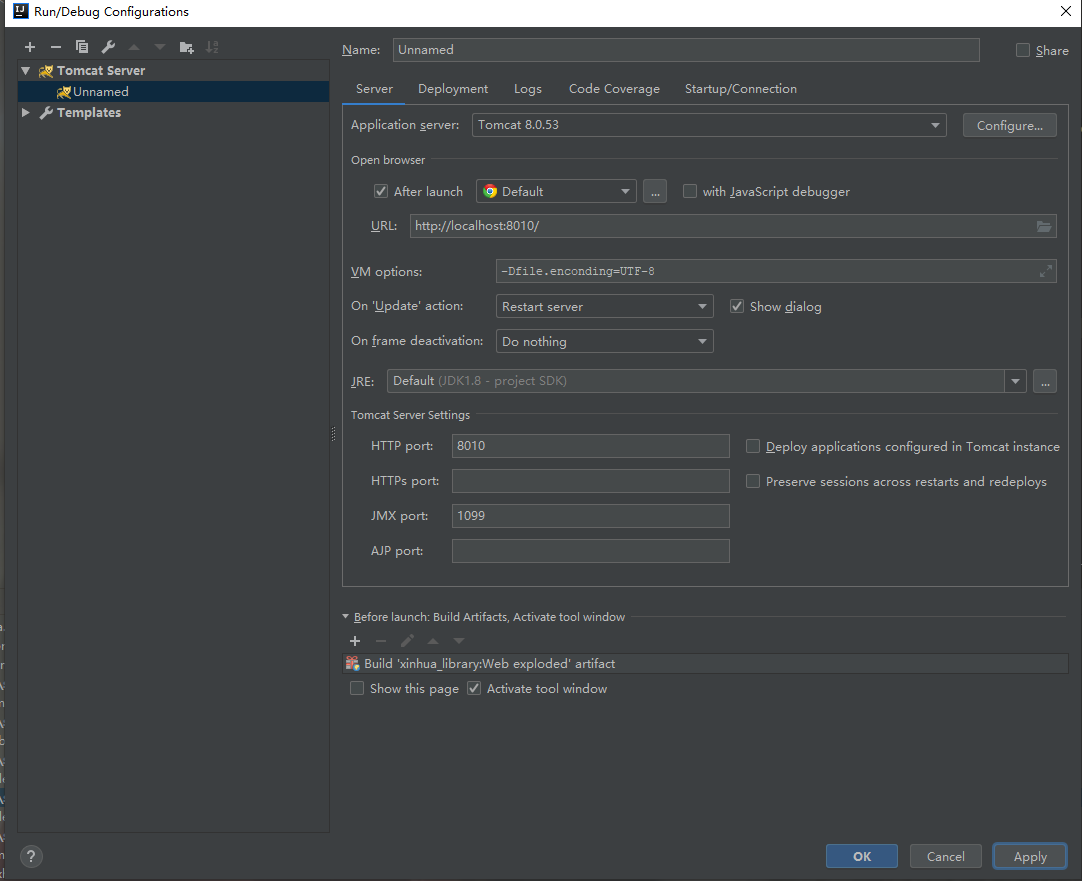The image size is (1082, 881).
Task: Open edit defaults wrench icon in toolbar
Action: point(108,47)
